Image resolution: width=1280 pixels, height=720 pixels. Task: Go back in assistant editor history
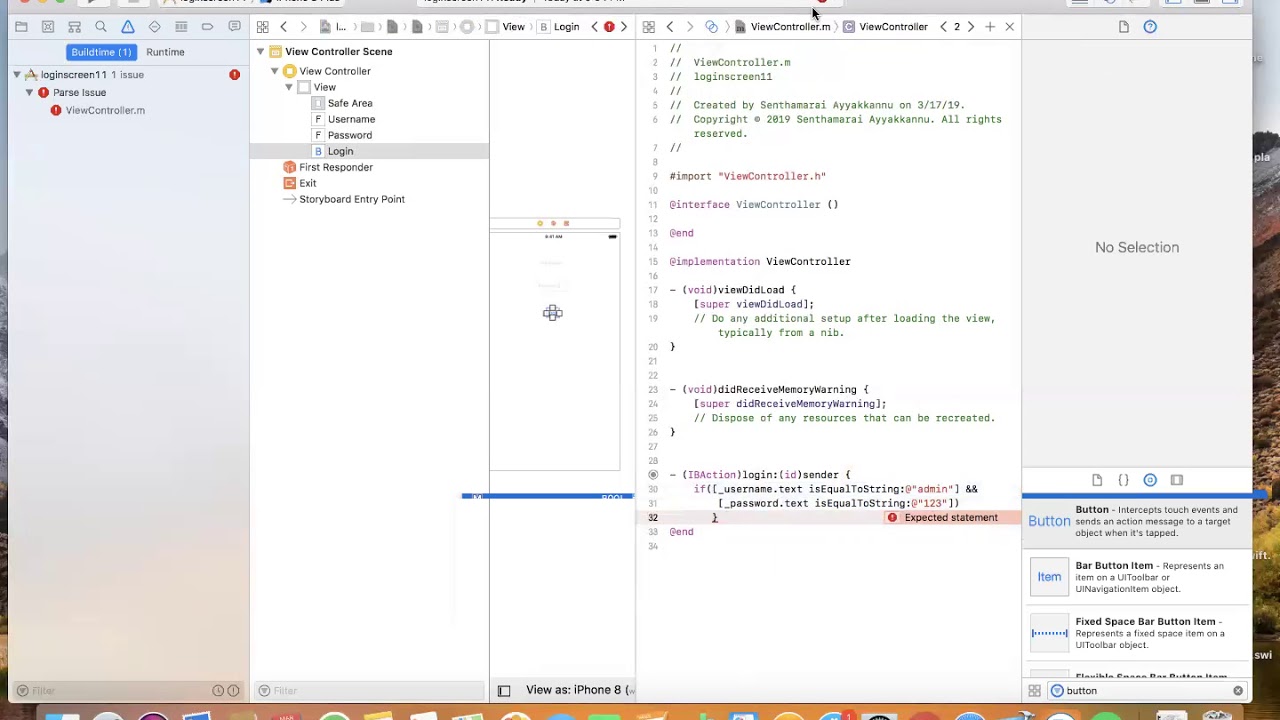point(670,27)
